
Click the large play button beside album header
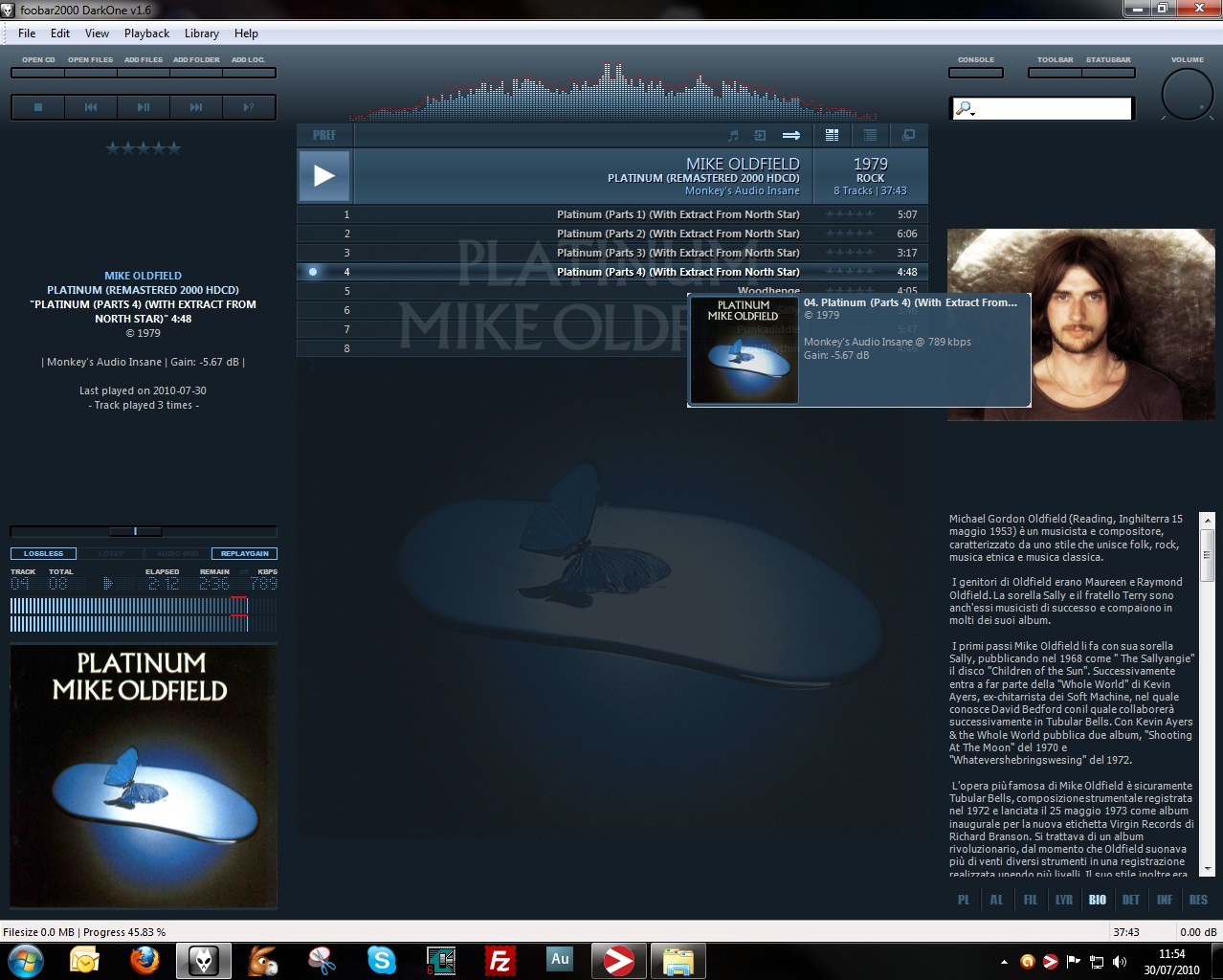pyautogui.click(x=324, y=176)
